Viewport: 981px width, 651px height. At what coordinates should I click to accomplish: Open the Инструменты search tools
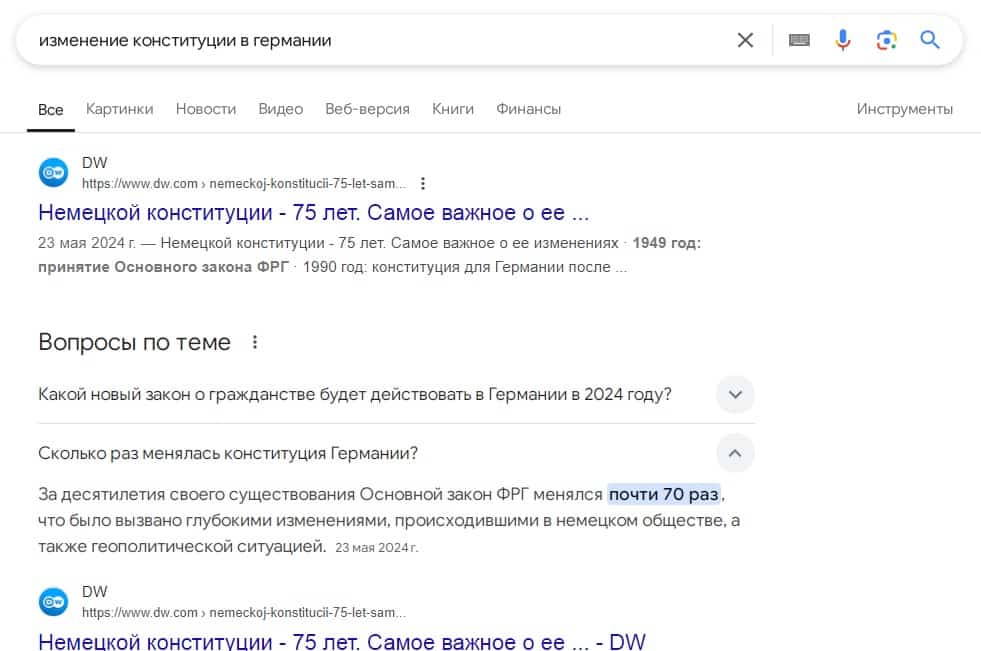[x=905, y=109]
